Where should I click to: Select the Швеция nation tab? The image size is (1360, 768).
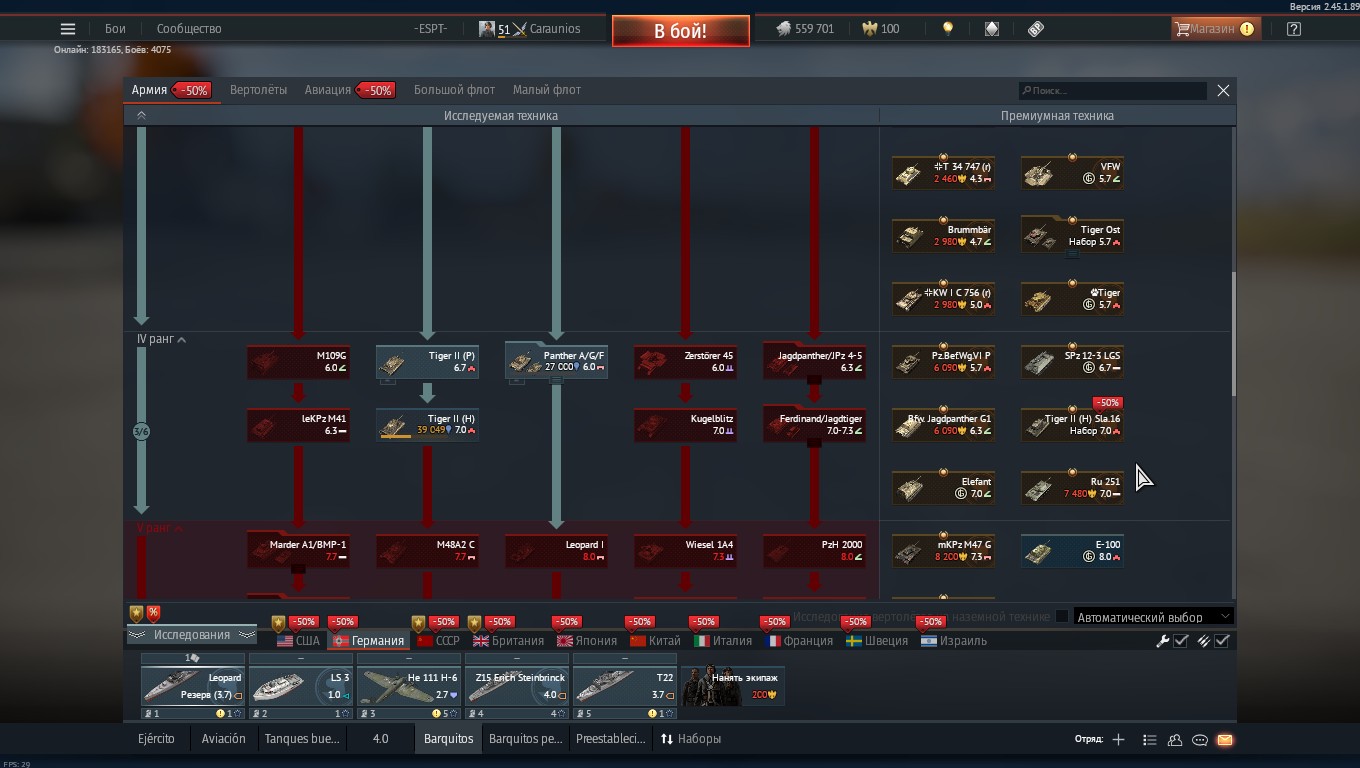click(877, 641)
